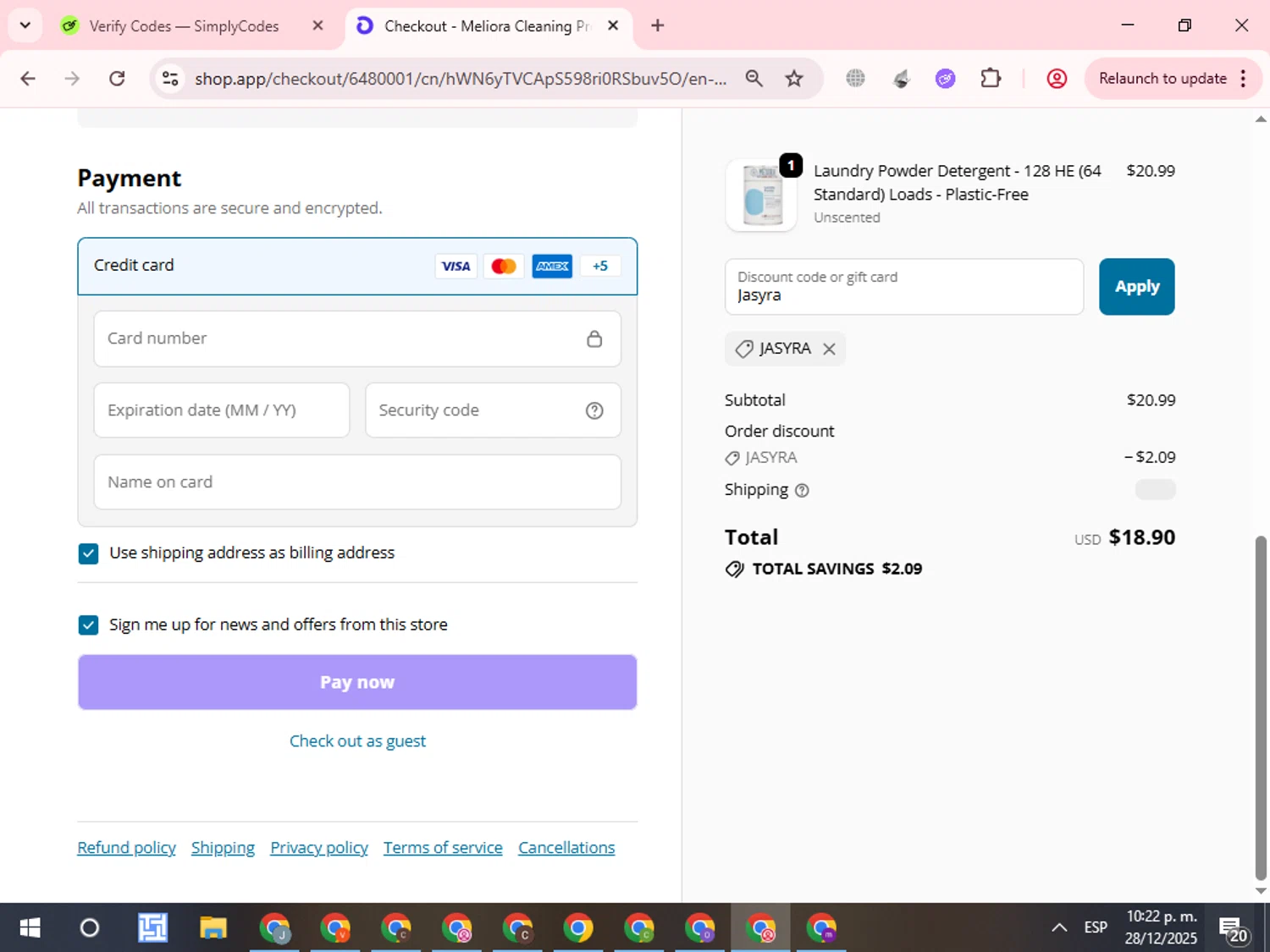Click the Mastercard logo
1270x952 pixels.
pyautogui.click(x=504, y=266)
